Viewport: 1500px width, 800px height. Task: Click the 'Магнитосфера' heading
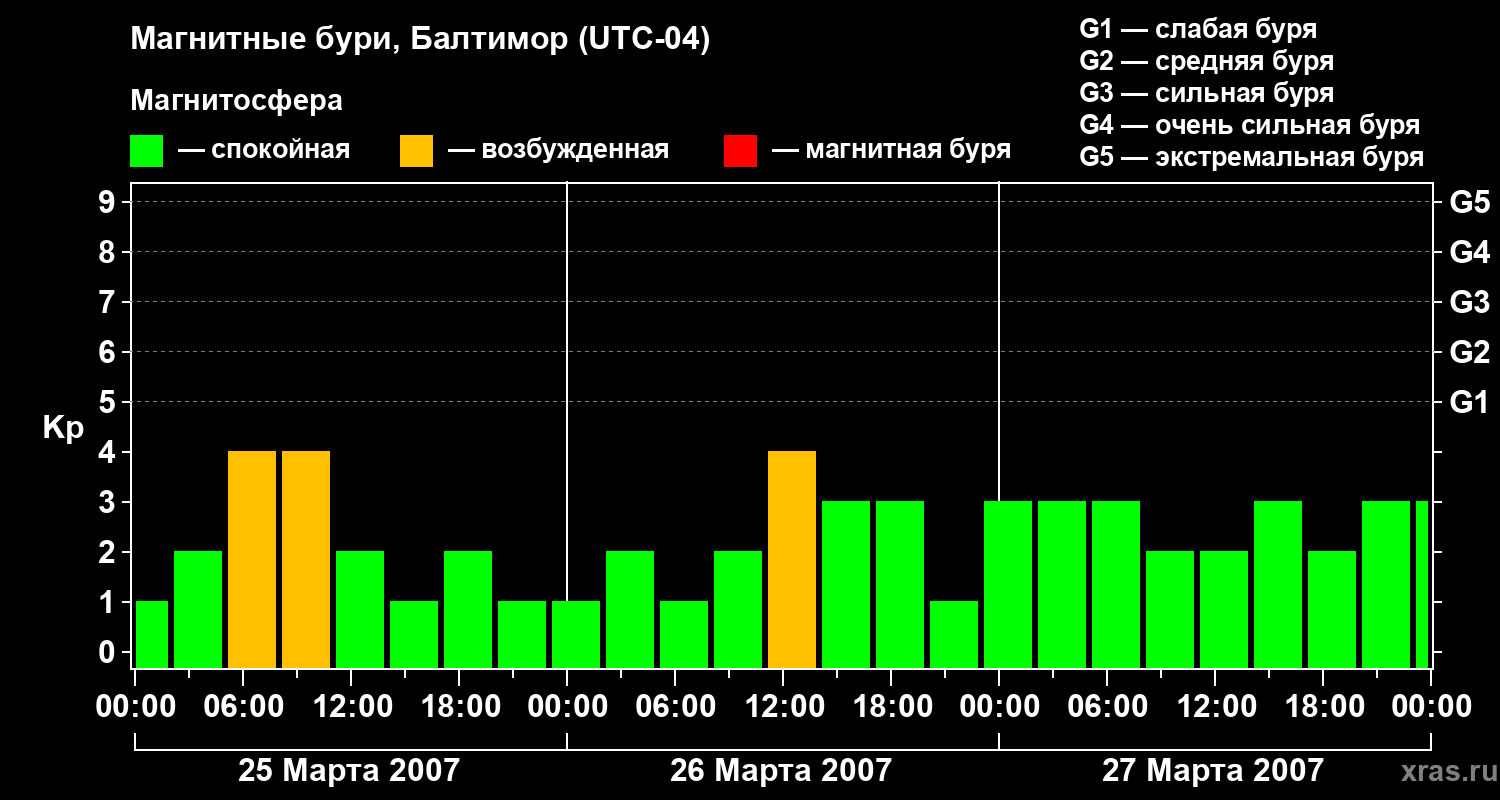coord(237,101)
